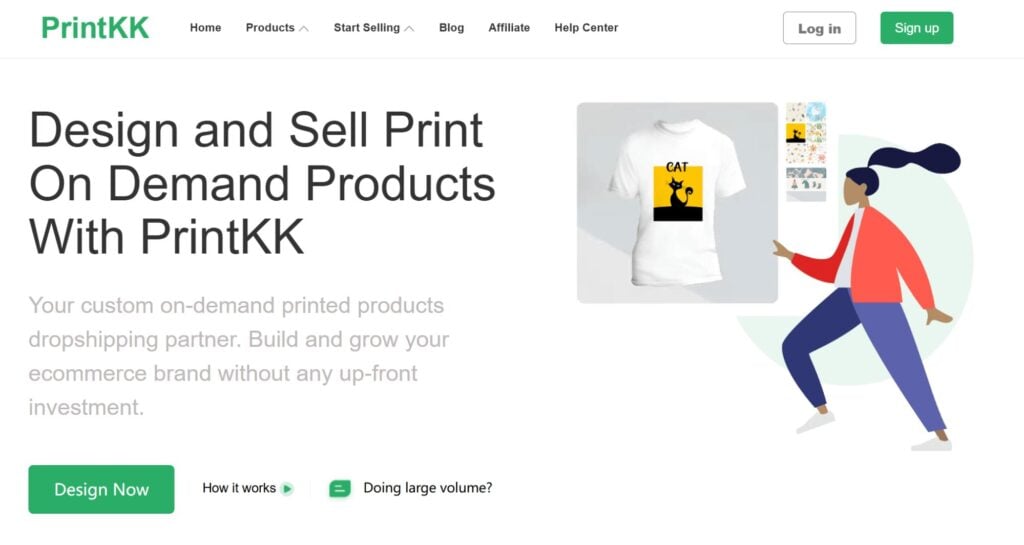Viewport: 1024px width, 545px height.
Task: Open the Doing large volume link
Action: [427, 489]
